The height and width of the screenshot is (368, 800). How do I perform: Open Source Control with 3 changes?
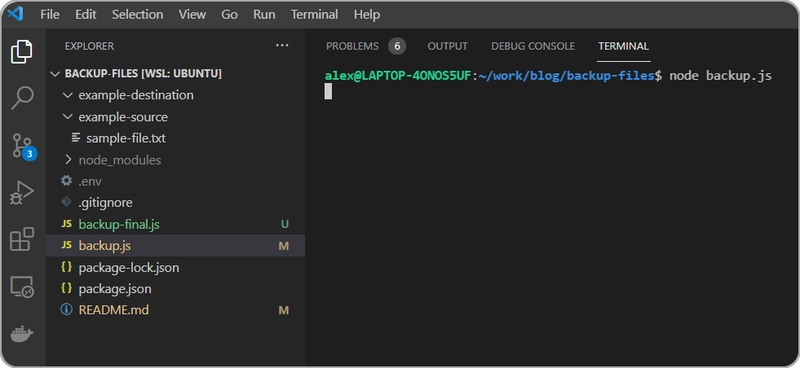(x=23, y=145)
